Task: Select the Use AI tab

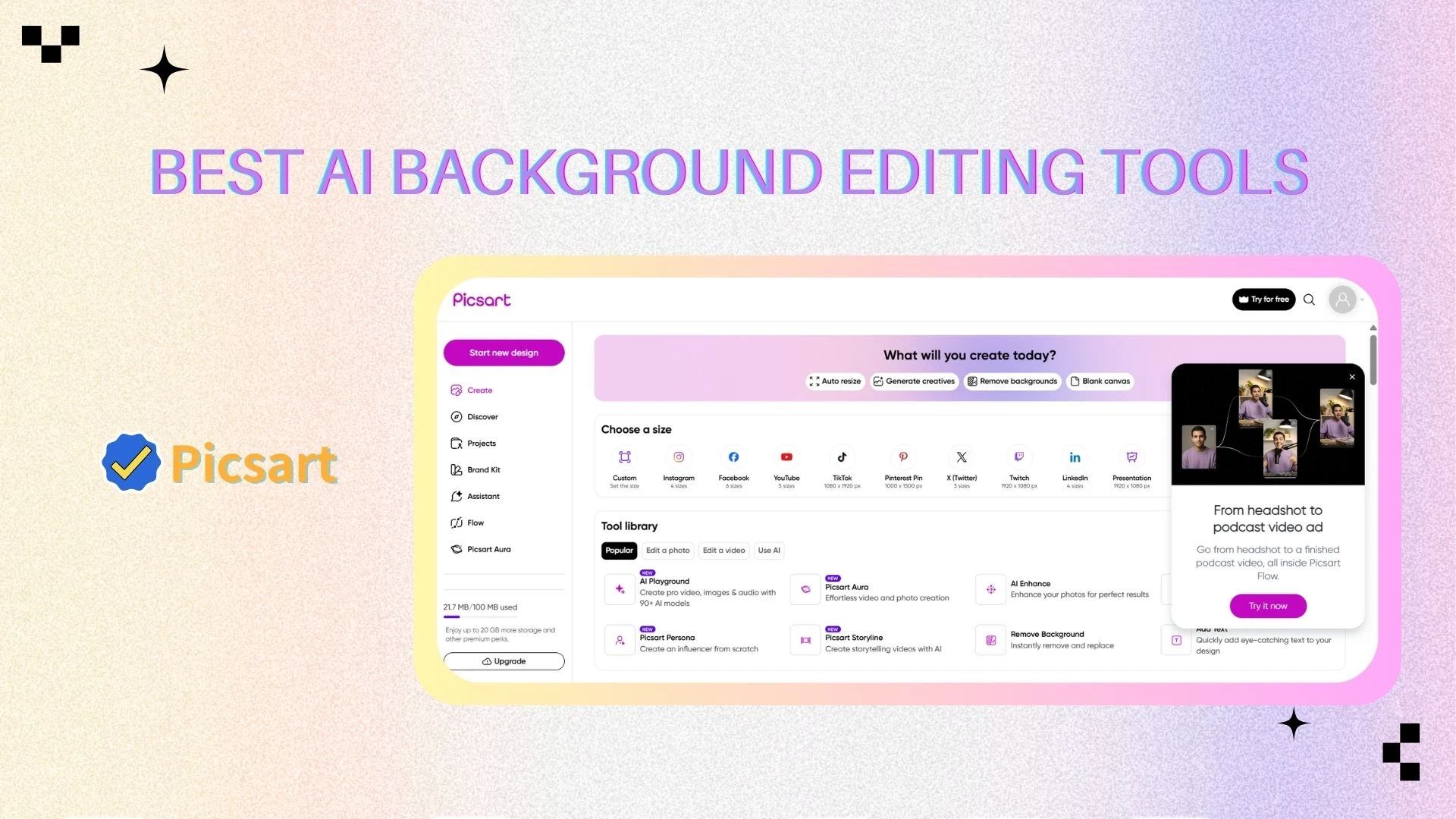Action: point(768,551)
